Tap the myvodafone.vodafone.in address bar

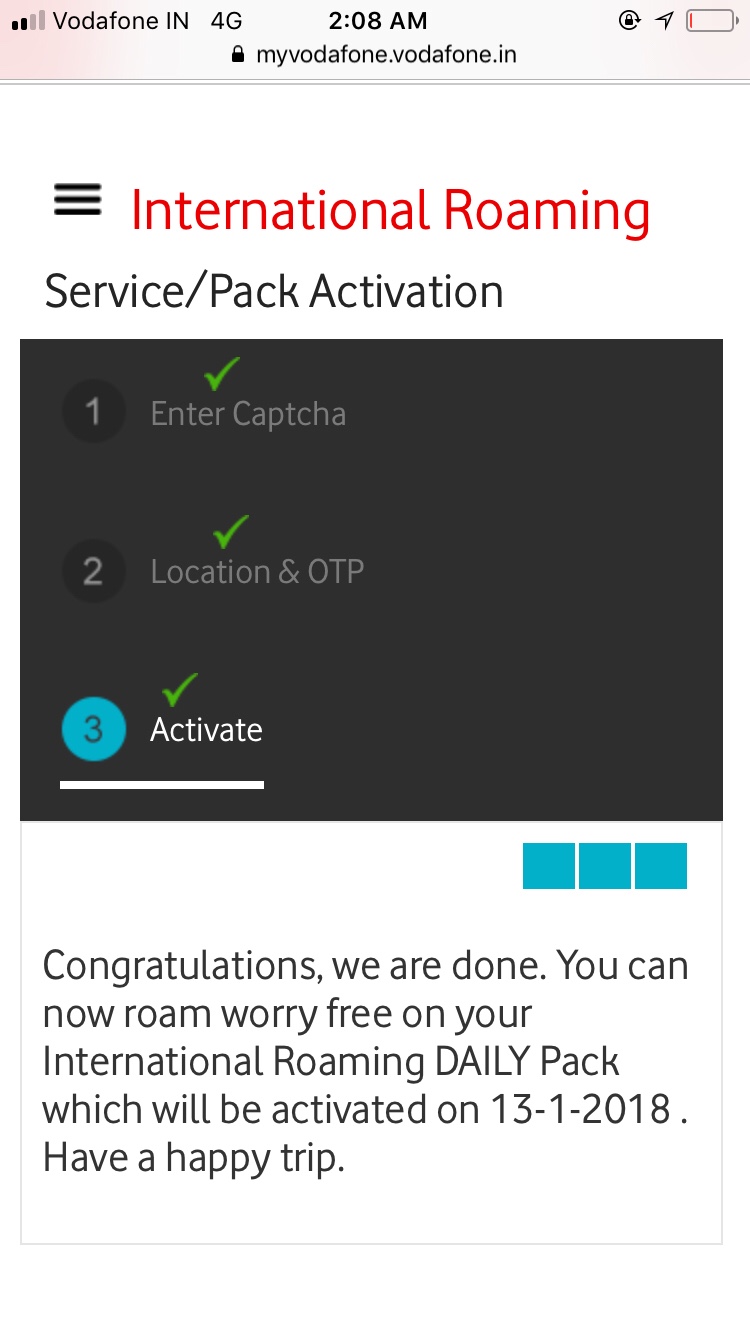click(385, 55)
